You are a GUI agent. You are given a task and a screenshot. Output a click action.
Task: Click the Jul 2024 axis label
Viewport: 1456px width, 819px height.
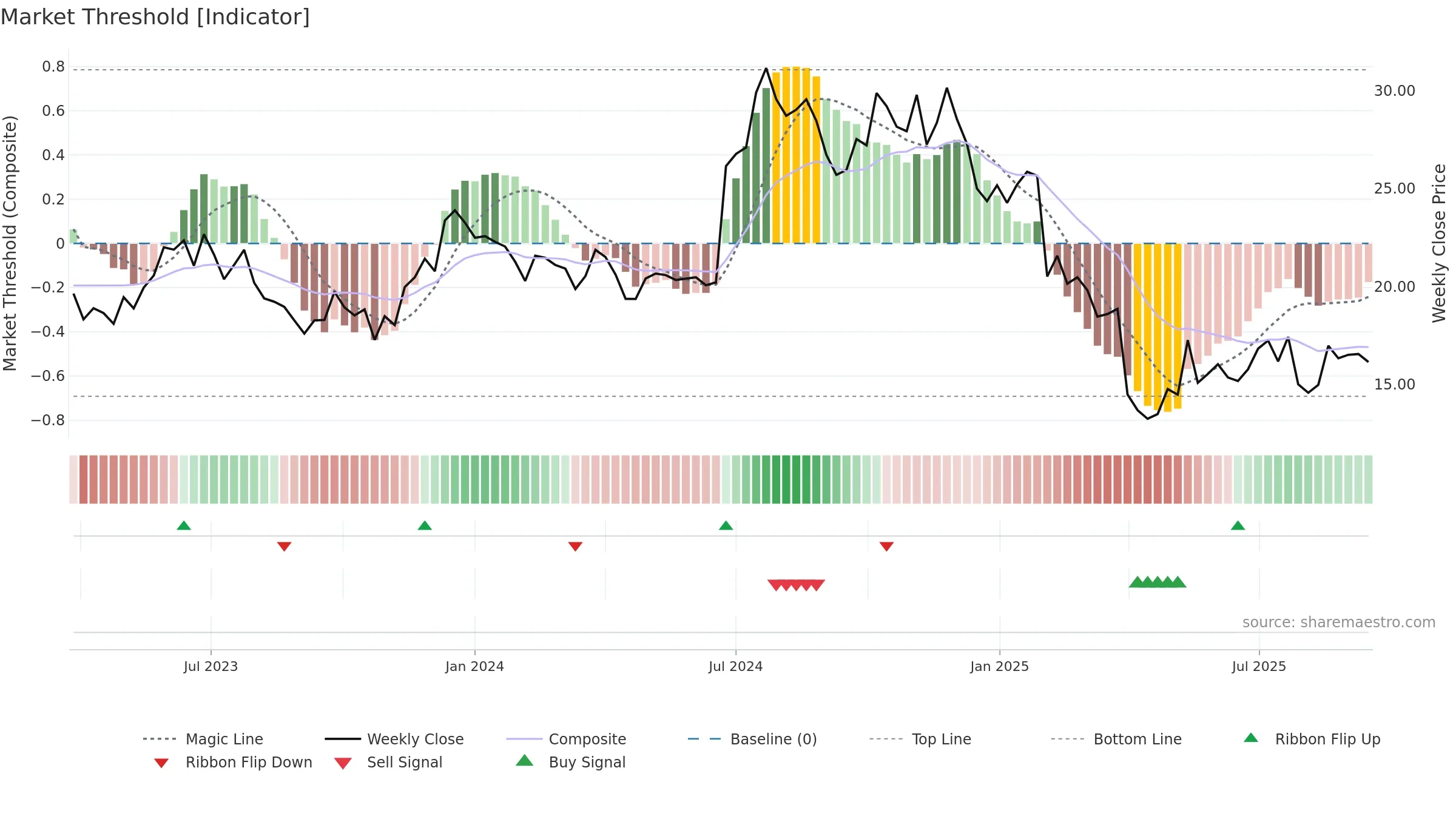pyautogui.click(x=735, y=667)
